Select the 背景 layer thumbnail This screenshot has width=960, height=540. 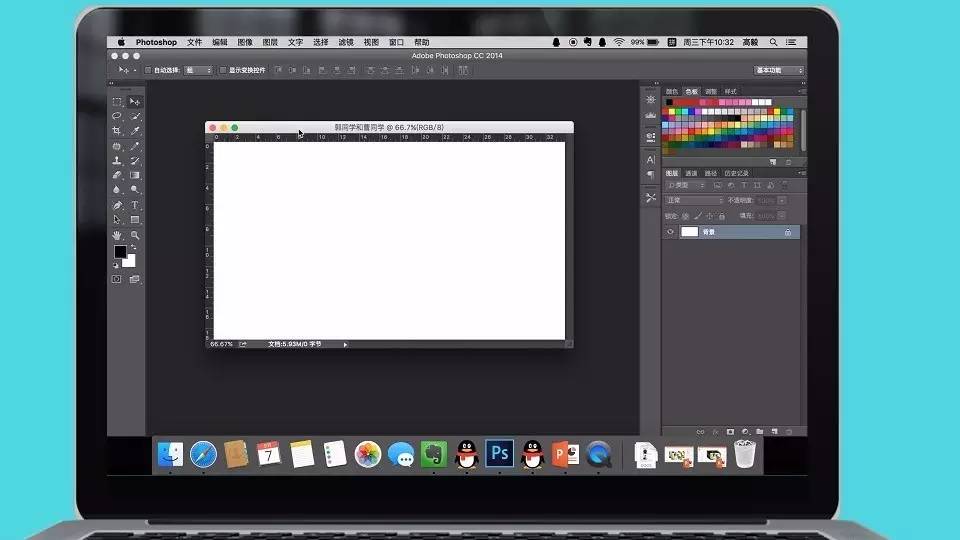(x=689, y=232)
